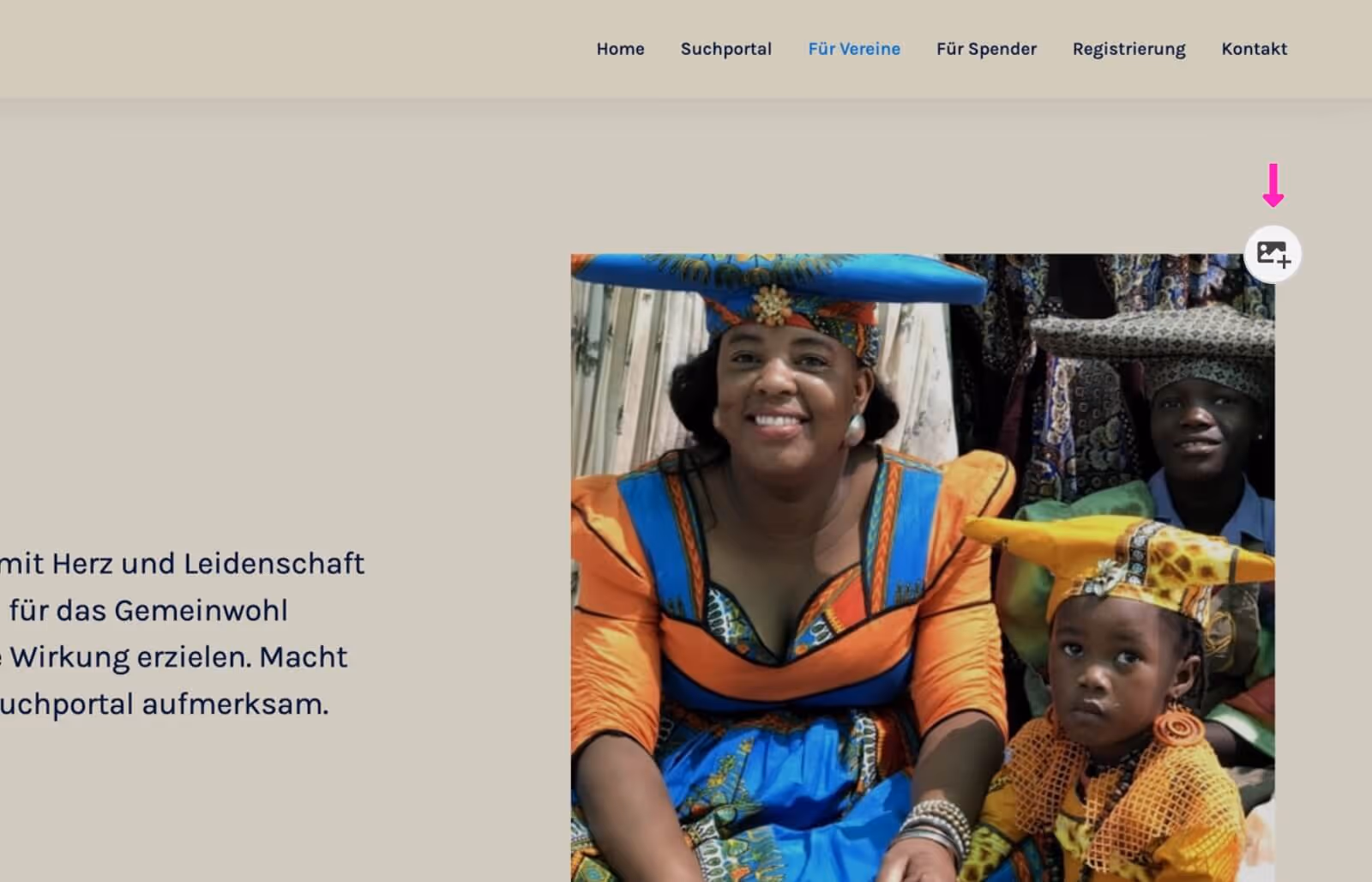Screen dimensions: 1372x882
Task: Click the replace image icon button
Action: coord(1273,254)
